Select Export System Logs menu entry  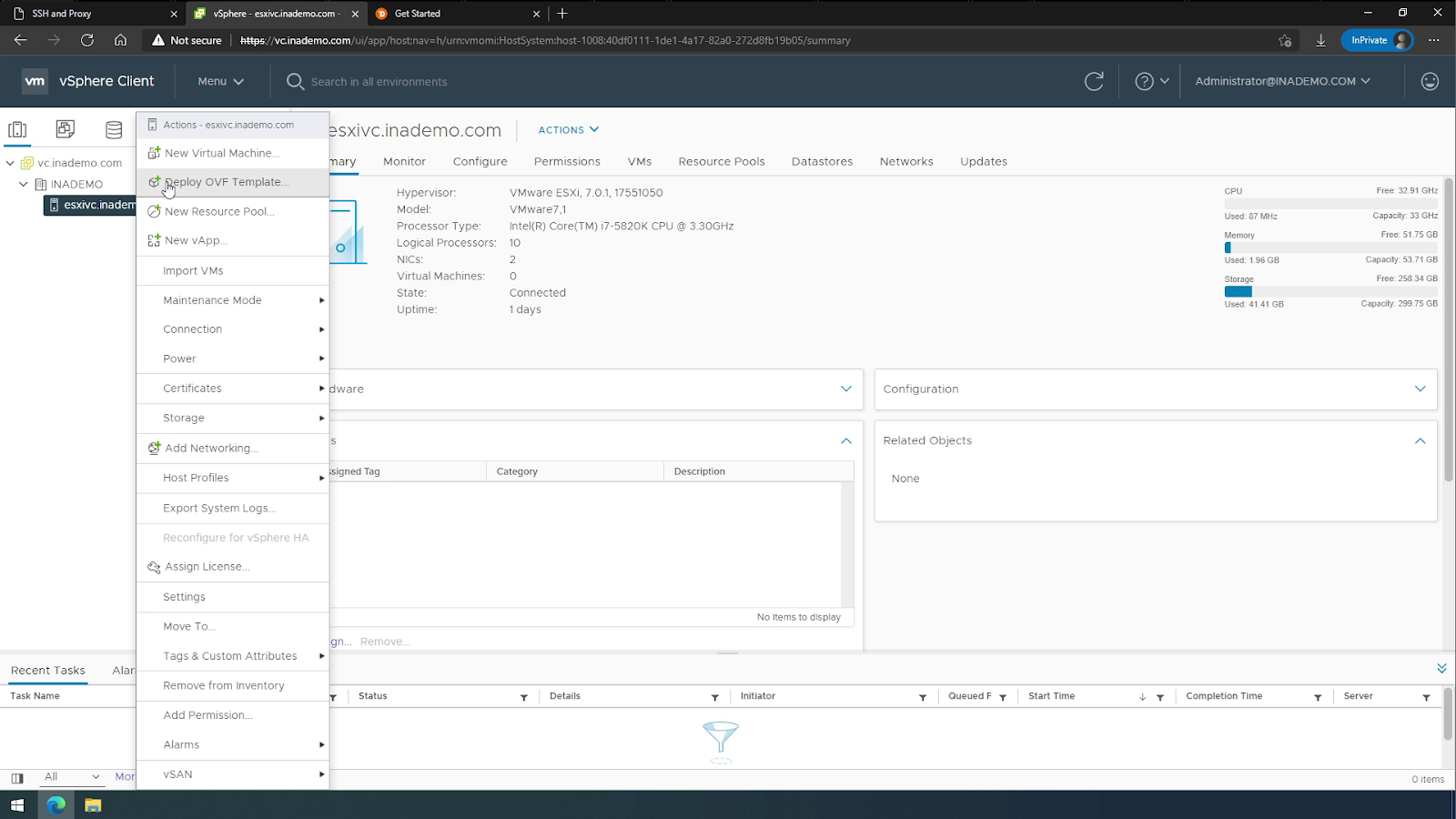(x=233, y=508)
